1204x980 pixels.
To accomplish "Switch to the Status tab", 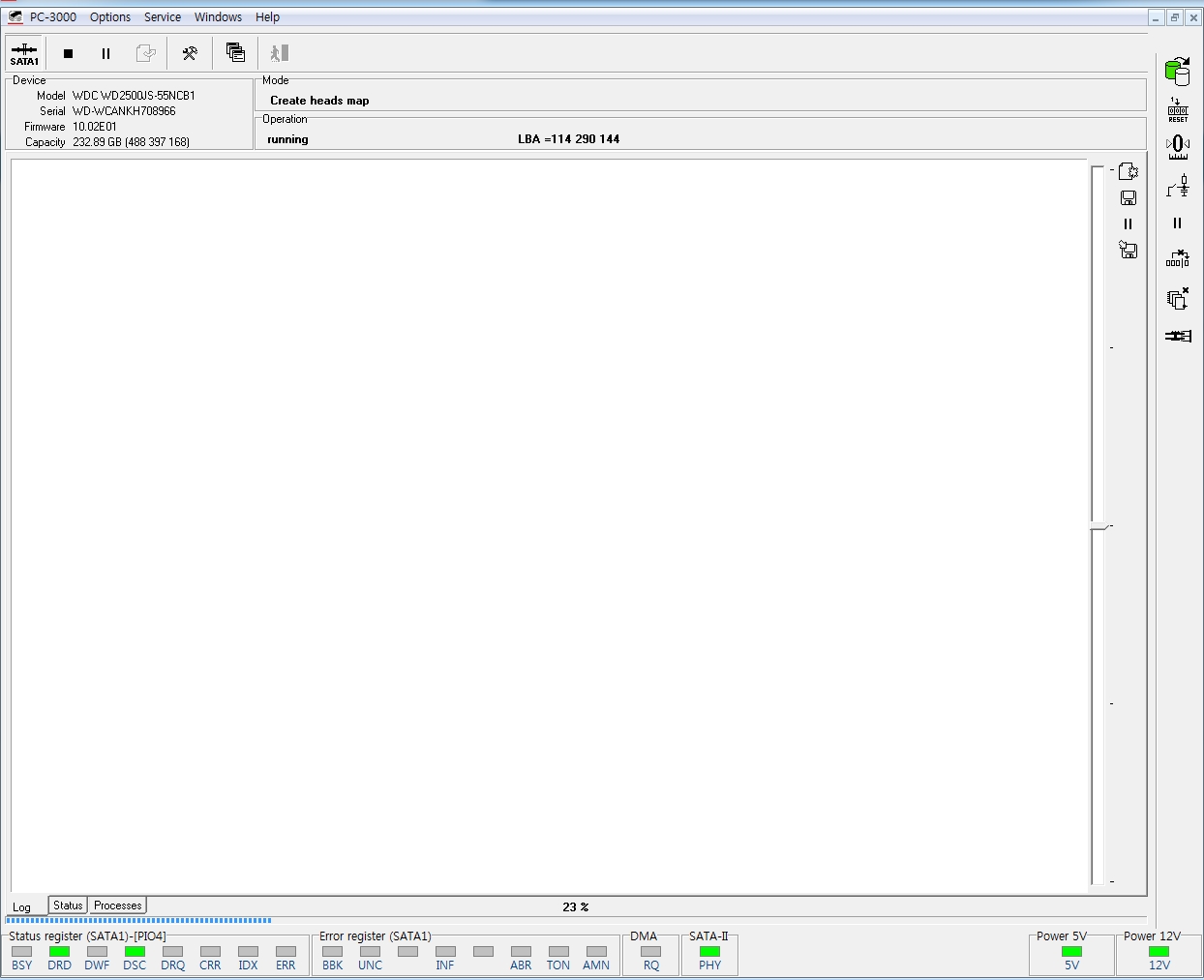I will [68, 906].
